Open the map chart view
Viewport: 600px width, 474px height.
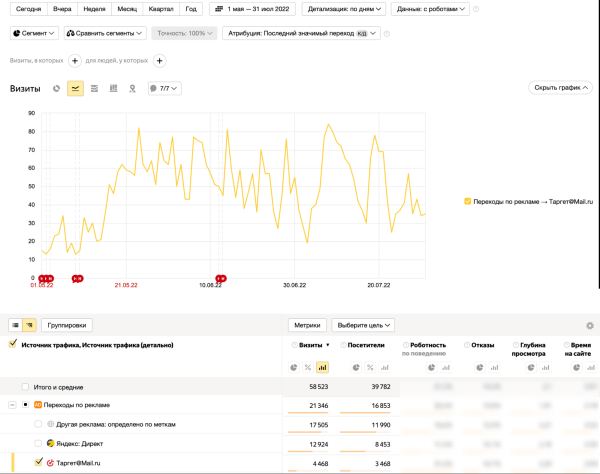132,89
